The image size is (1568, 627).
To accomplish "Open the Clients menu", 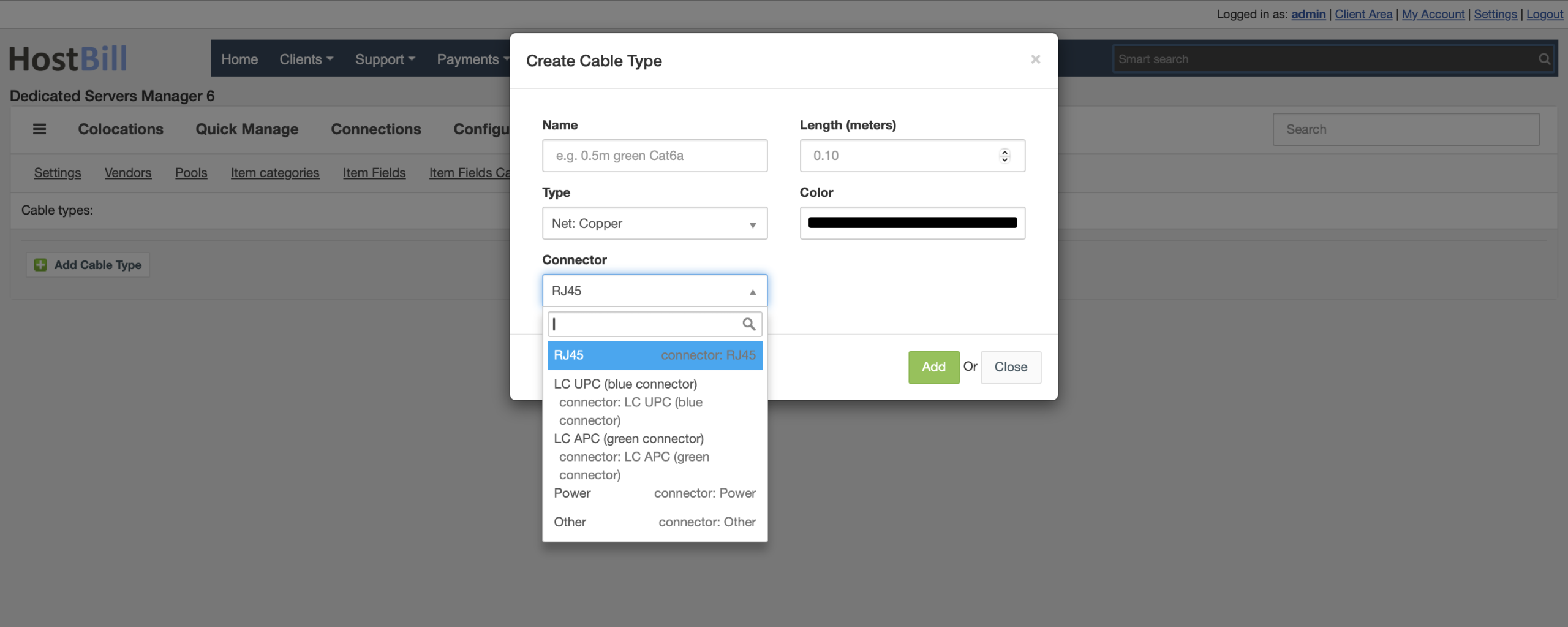I will tap(306, 59).
